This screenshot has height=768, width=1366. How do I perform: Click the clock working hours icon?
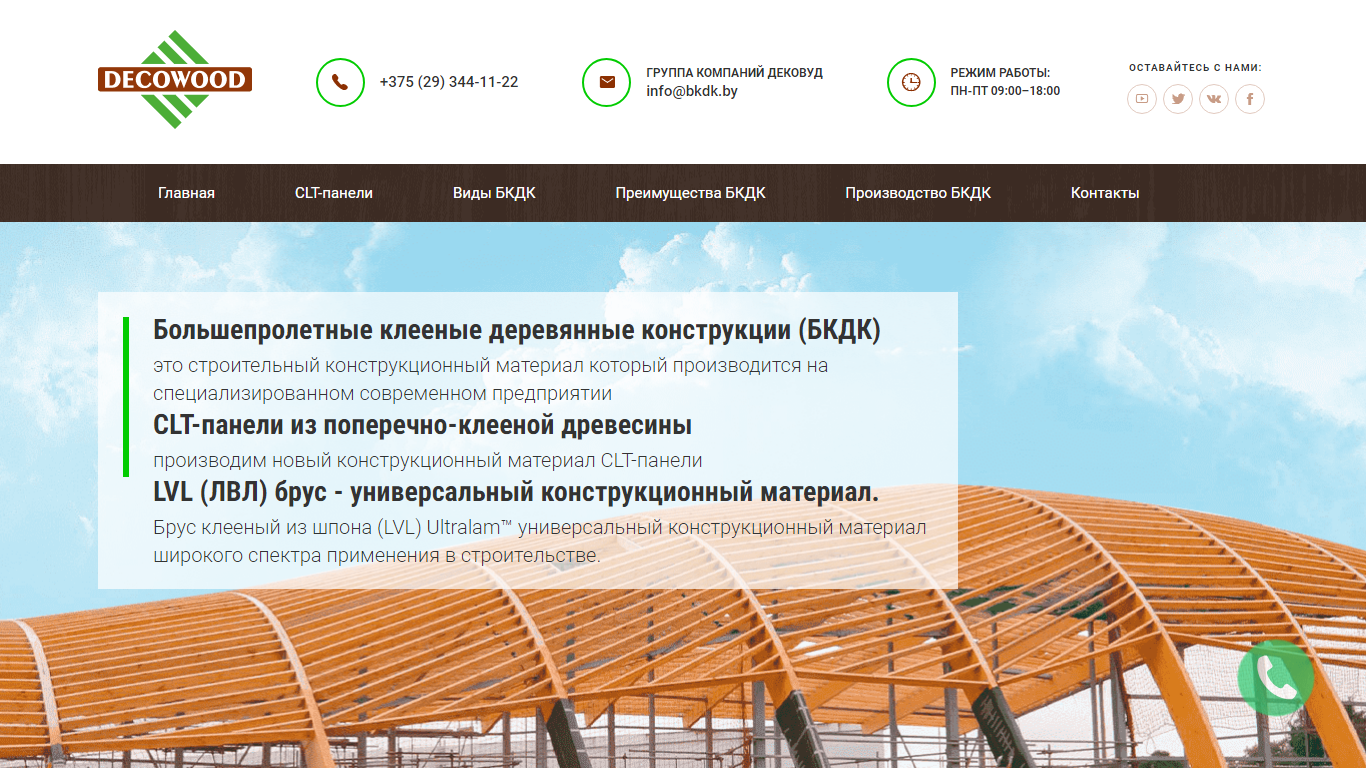coord(911,82)
